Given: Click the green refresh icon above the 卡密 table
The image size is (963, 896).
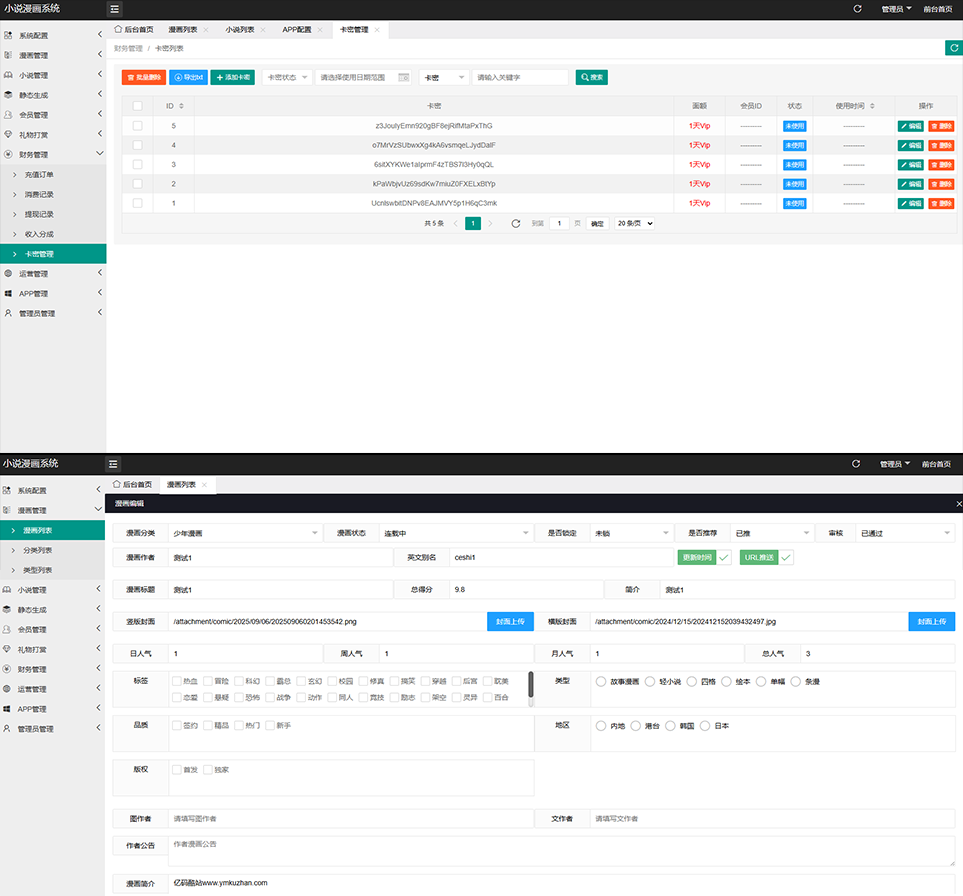Looking at the screenshot, I should [x=953, y=48].
